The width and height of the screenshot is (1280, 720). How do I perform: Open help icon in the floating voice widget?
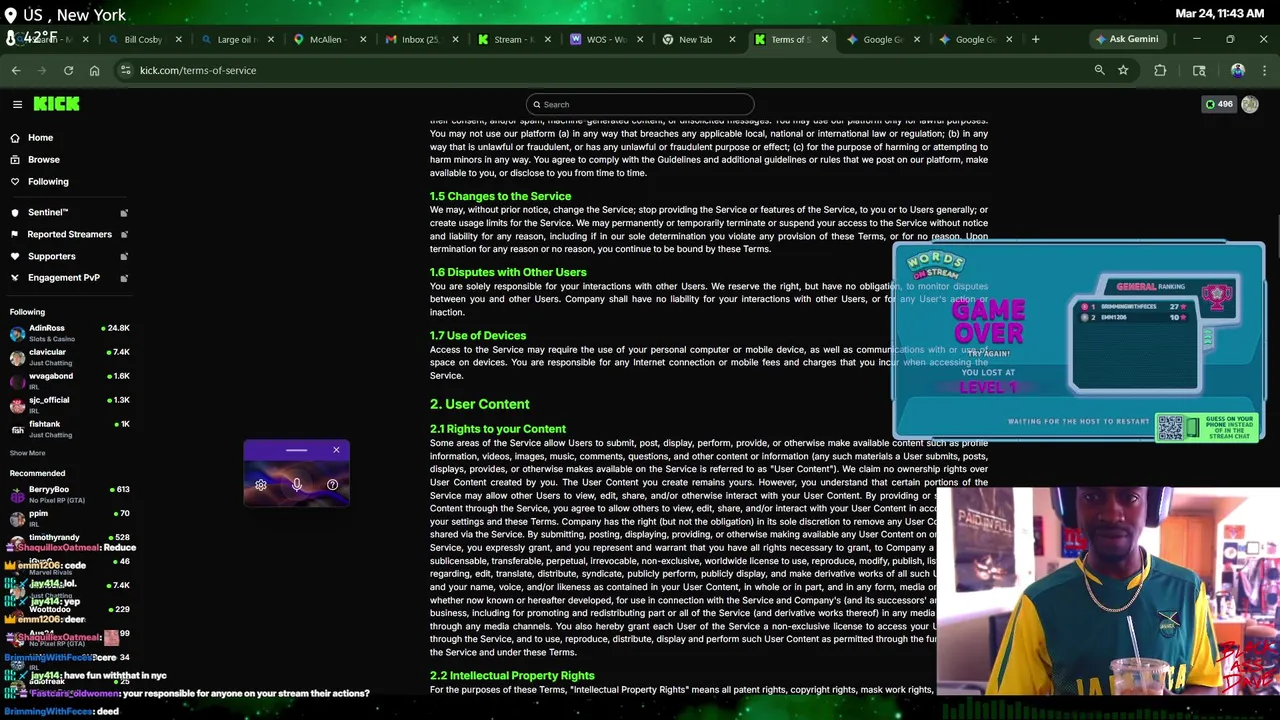332,485
